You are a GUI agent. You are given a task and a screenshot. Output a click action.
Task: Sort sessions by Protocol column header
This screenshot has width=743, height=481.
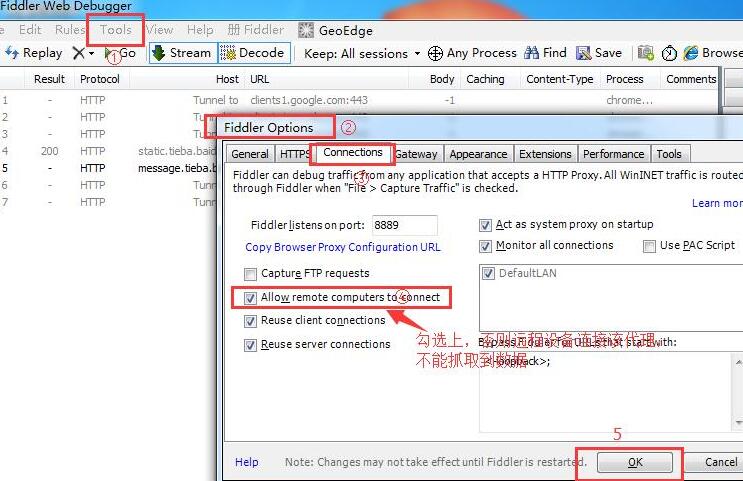click(x=100, y=79)
